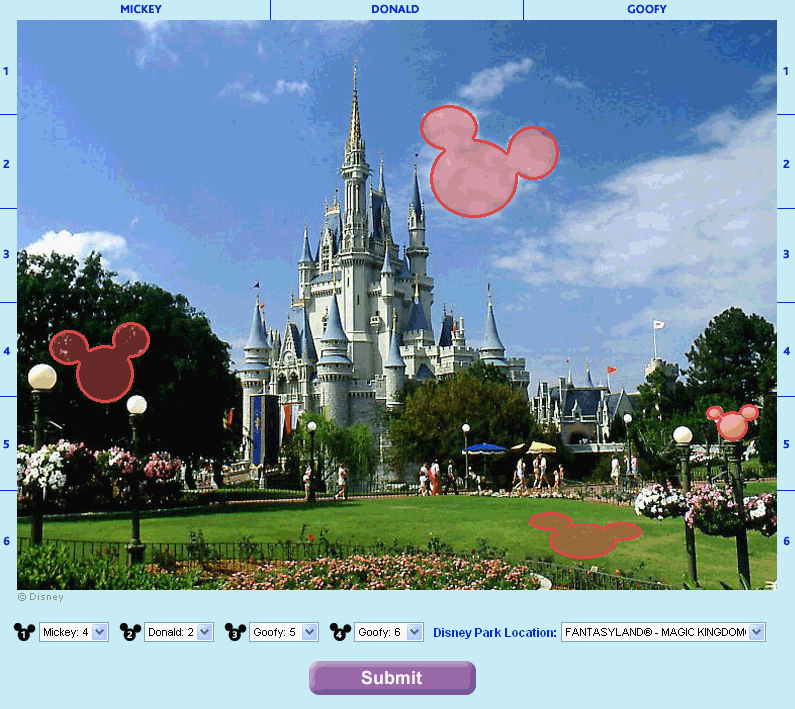Click the right row label 3
This screenshot has height=709, width=795.
786,254
